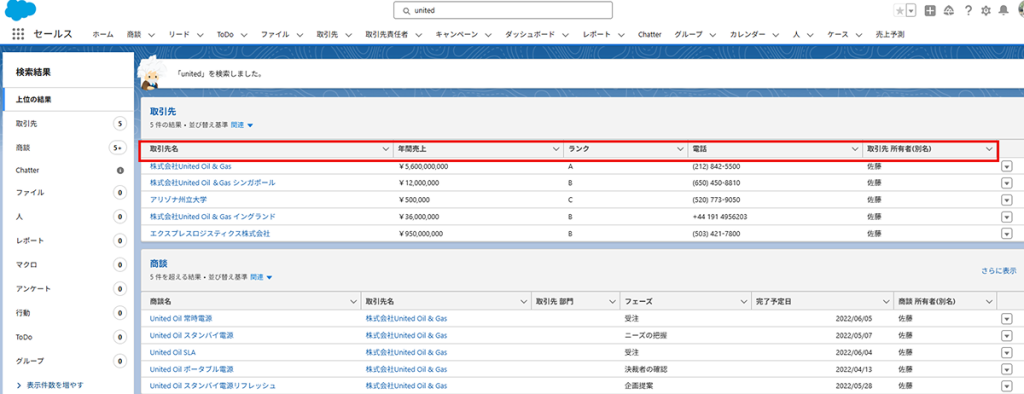The image size is (1024, 394).
Task: Open the help question mark icon
Action: (x=968, y=10)
